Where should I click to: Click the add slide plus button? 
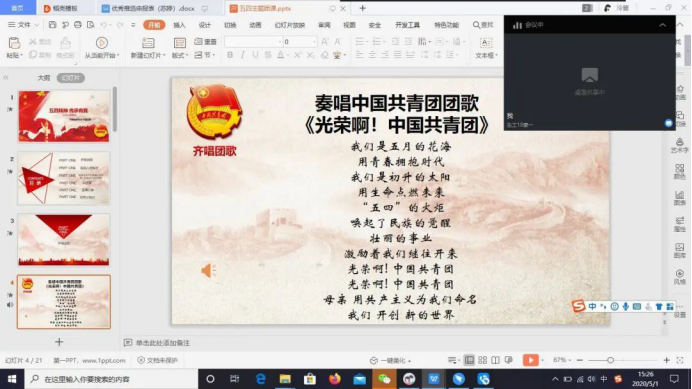click(59, 342)
